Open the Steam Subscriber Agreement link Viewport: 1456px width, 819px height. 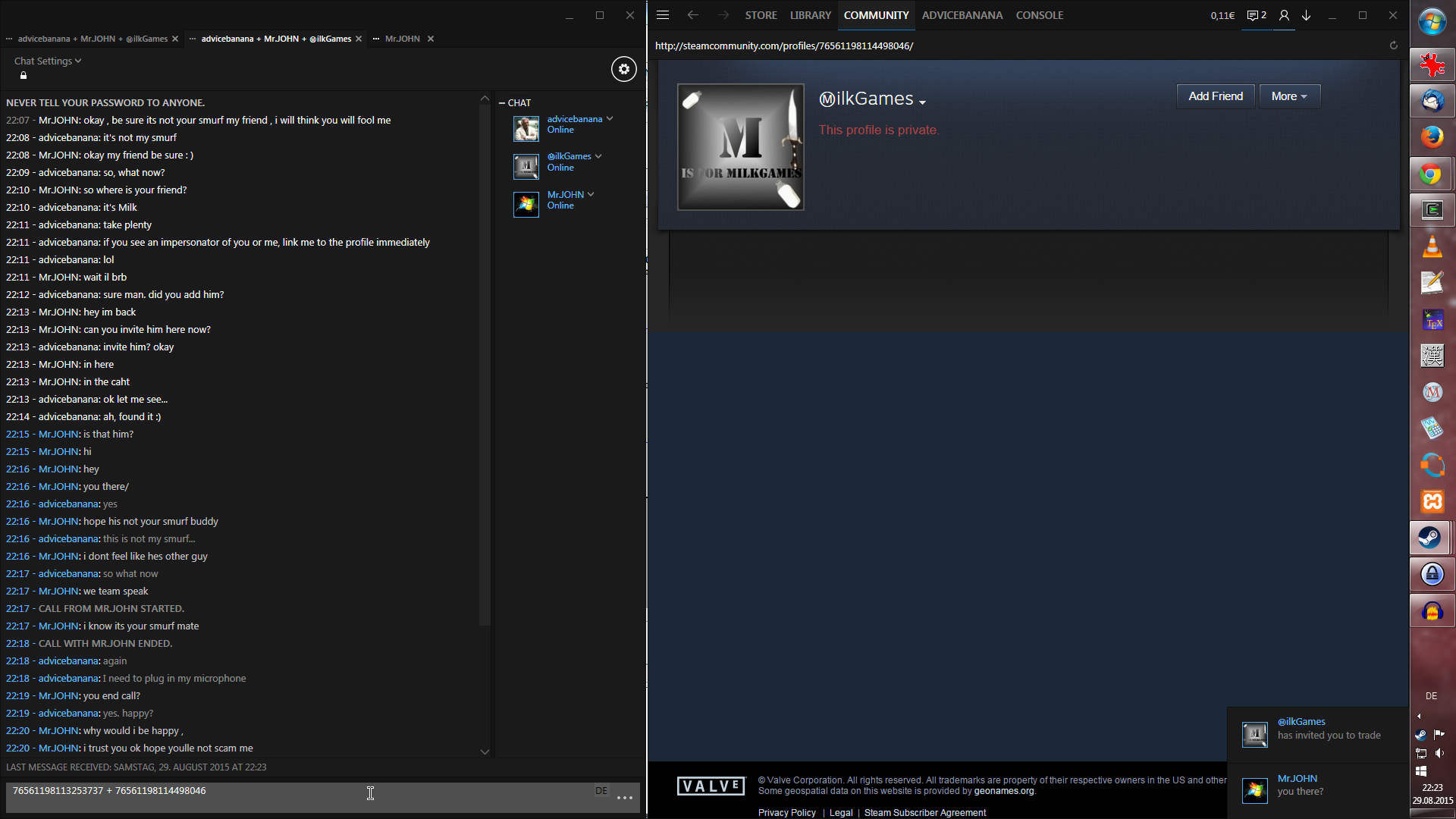(924, 812)
